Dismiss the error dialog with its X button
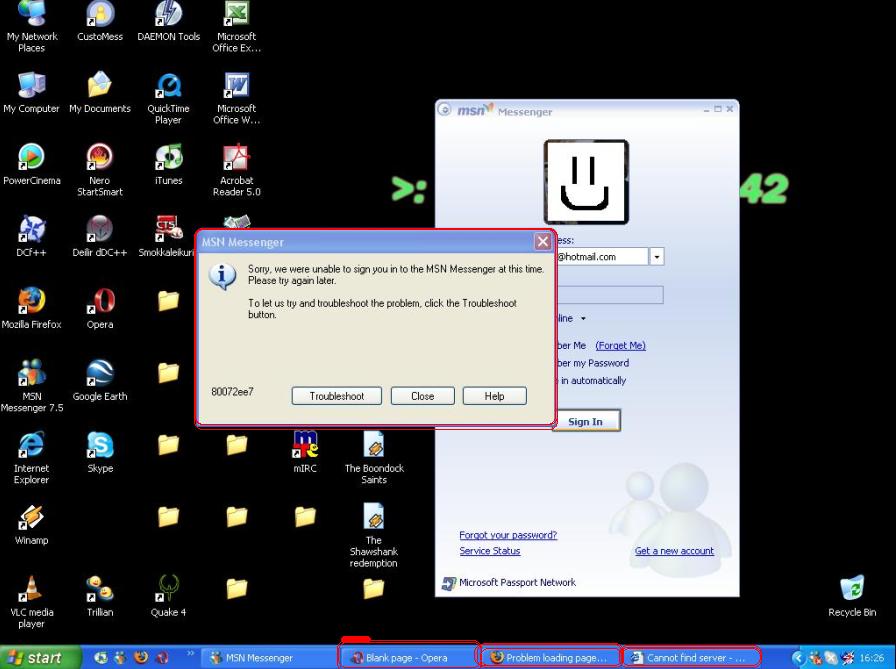The width and height of the screenshot is (896, 669). (x=542, y=242)
